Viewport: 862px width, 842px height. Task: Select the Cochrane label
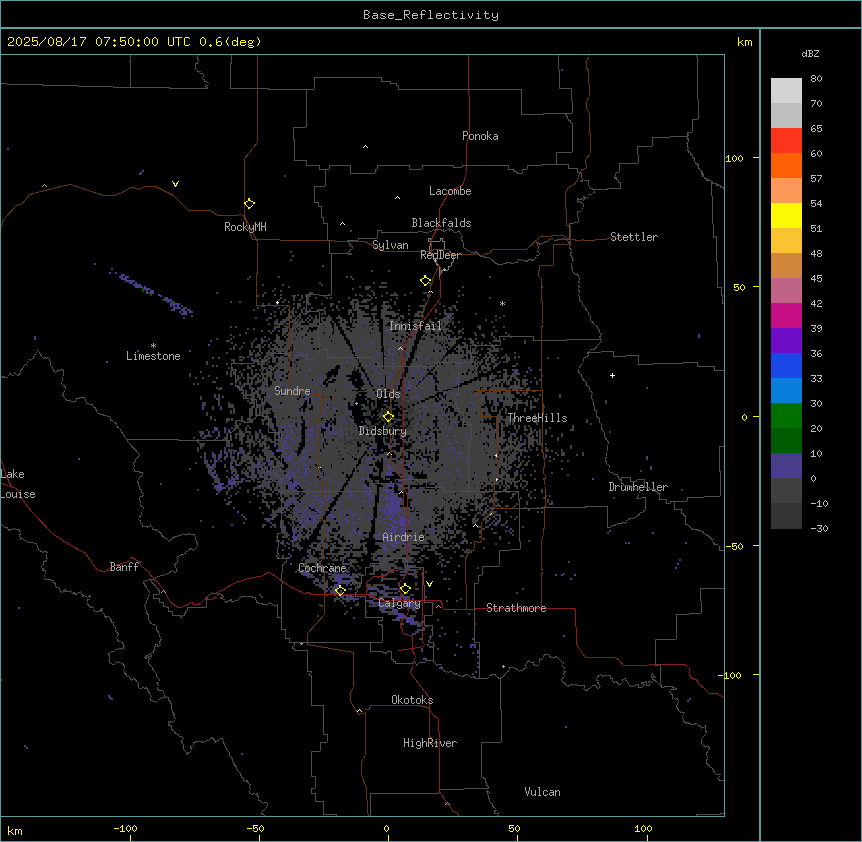[x=322, y=568]
